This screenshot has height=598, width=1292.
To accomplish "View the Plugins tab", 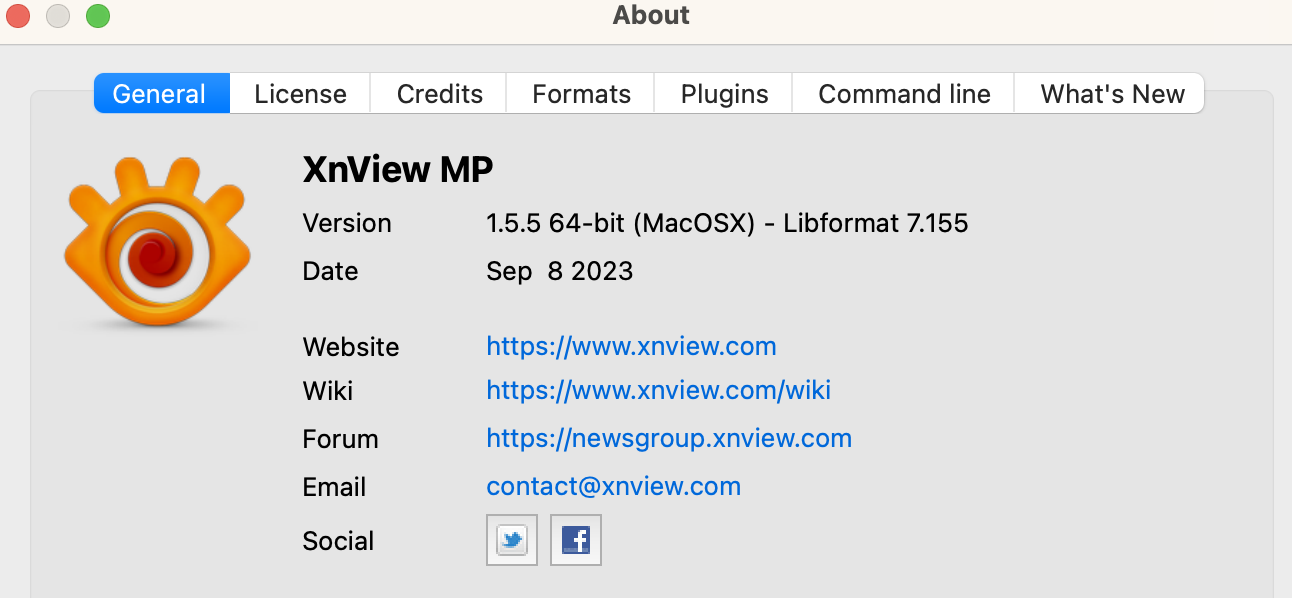I will (x=724, y=94).
